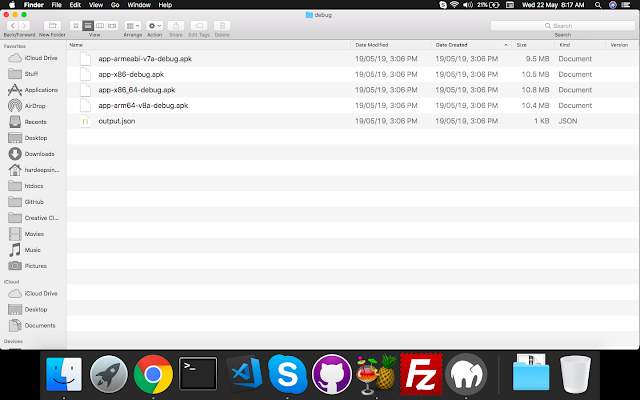Open Pictures in the sidebar
640x400 pixels.
click(x=27, y=266)
